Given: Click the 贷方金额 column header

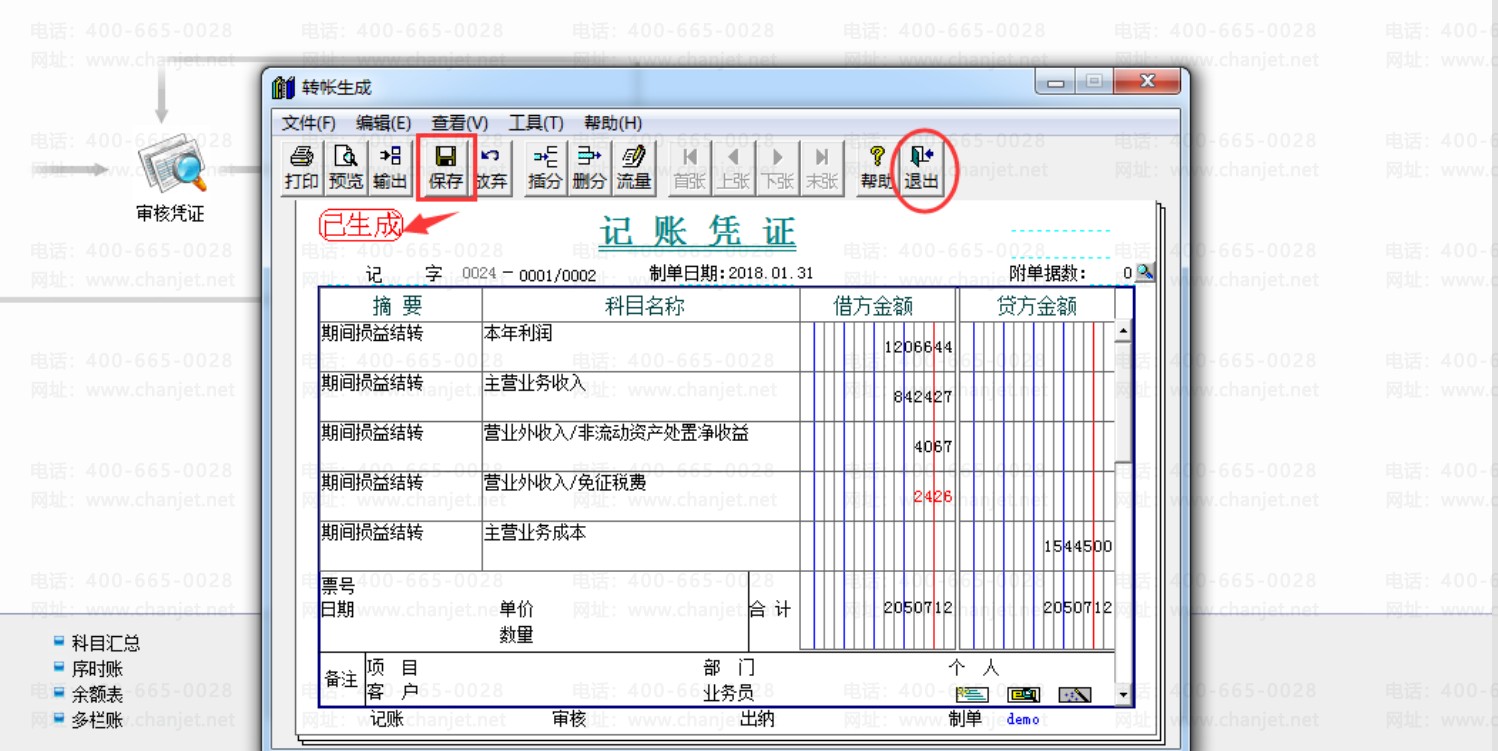Looking at the screenshot, I should 1037,306.
